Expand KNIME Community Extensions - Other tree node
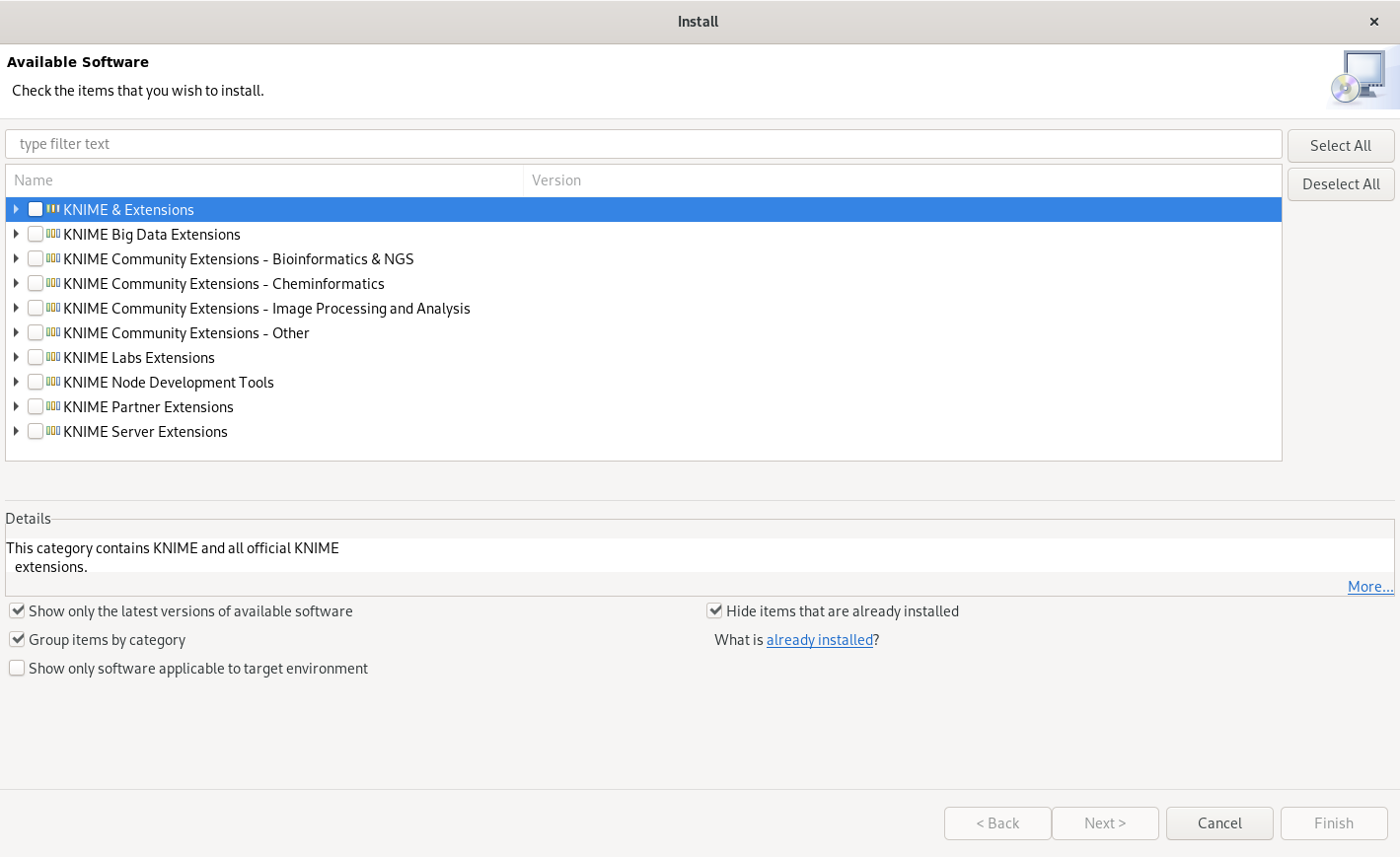The image size is (1400, 857). 16,332
